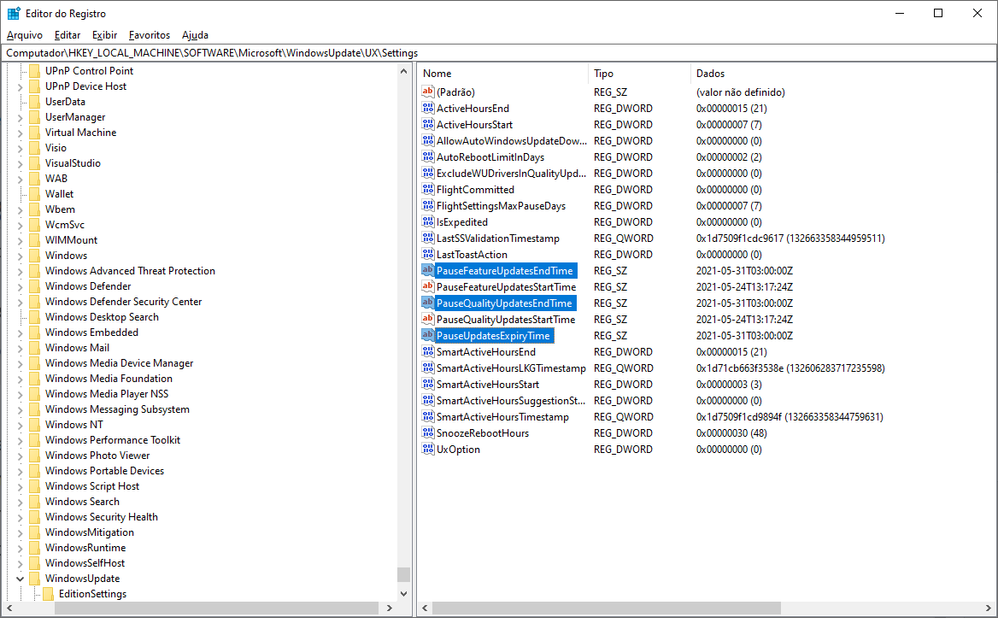998x618 pixels.
Task: Expand the Windows NT key
Action: coord(20,425)
